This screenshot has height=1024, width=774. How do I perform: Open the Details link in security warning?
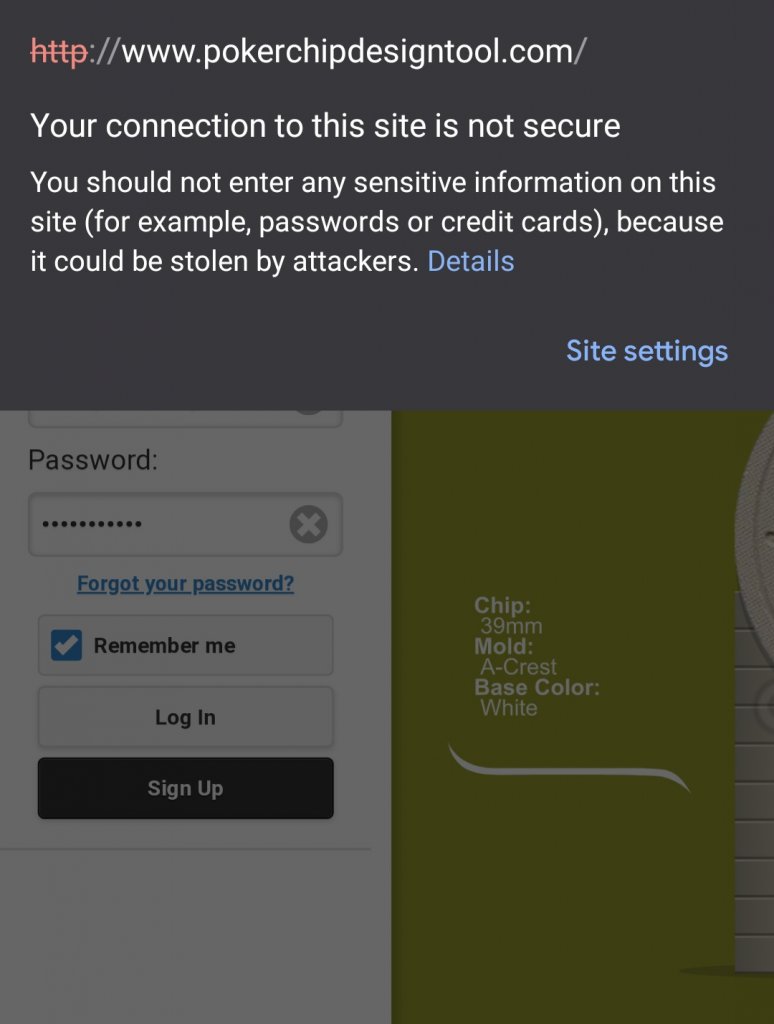click(x=470, y=262)
